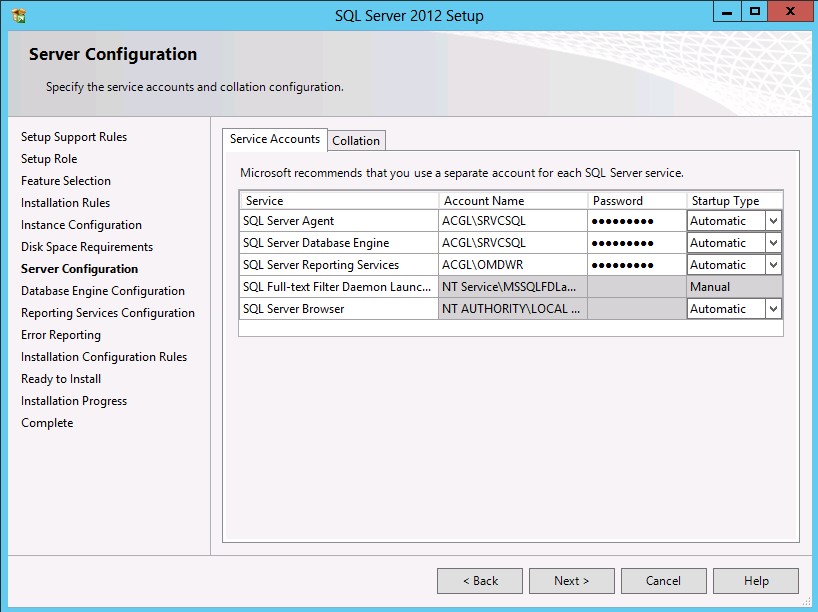Select Disk Space Requirements step

87,247
